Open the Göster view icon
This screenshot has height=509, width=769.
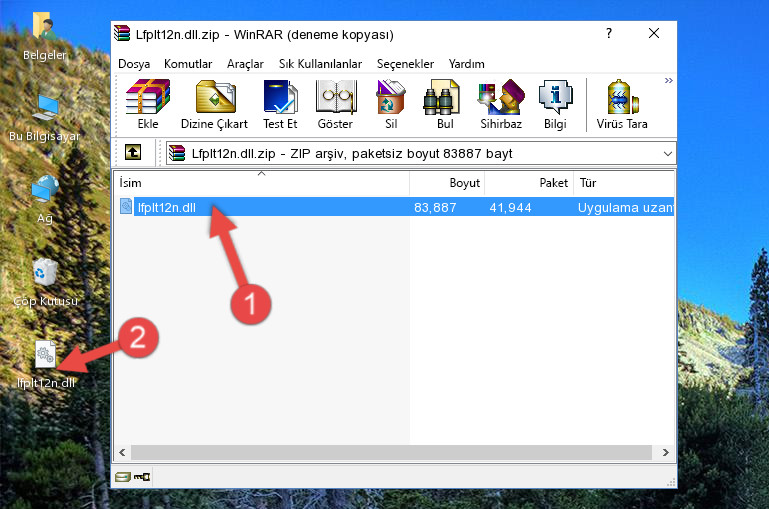[335, 104]
